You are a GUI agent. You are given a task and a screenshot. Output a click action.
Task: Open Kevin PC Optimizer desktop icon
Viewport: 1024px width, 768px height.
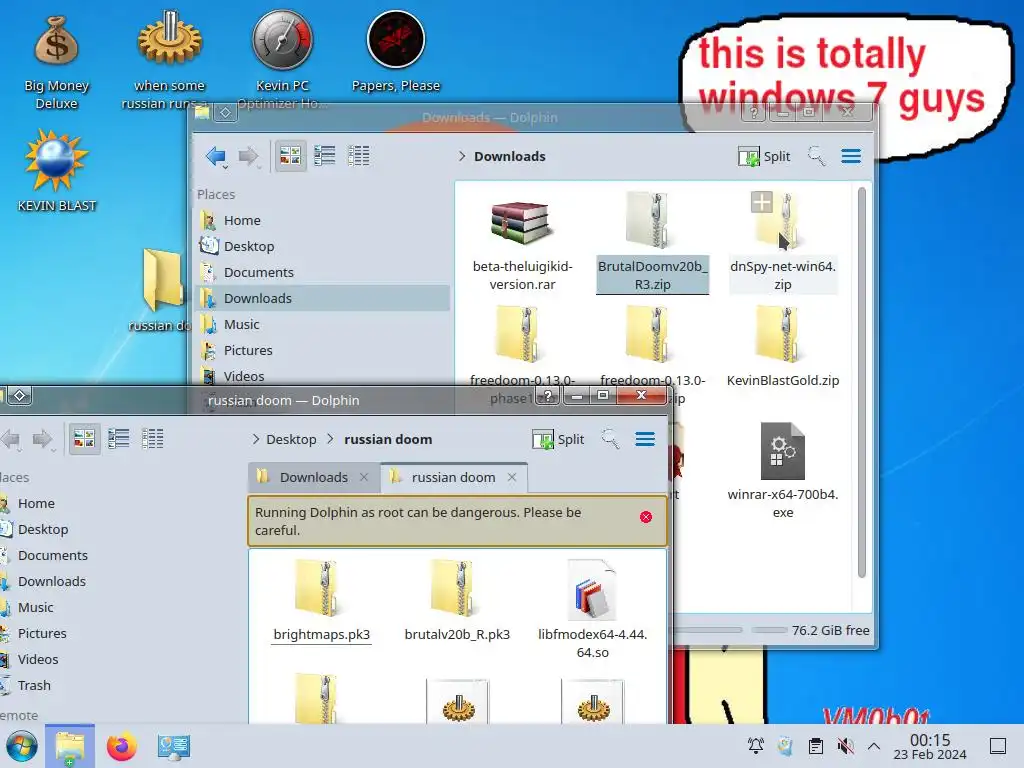[x=282, y=59]
